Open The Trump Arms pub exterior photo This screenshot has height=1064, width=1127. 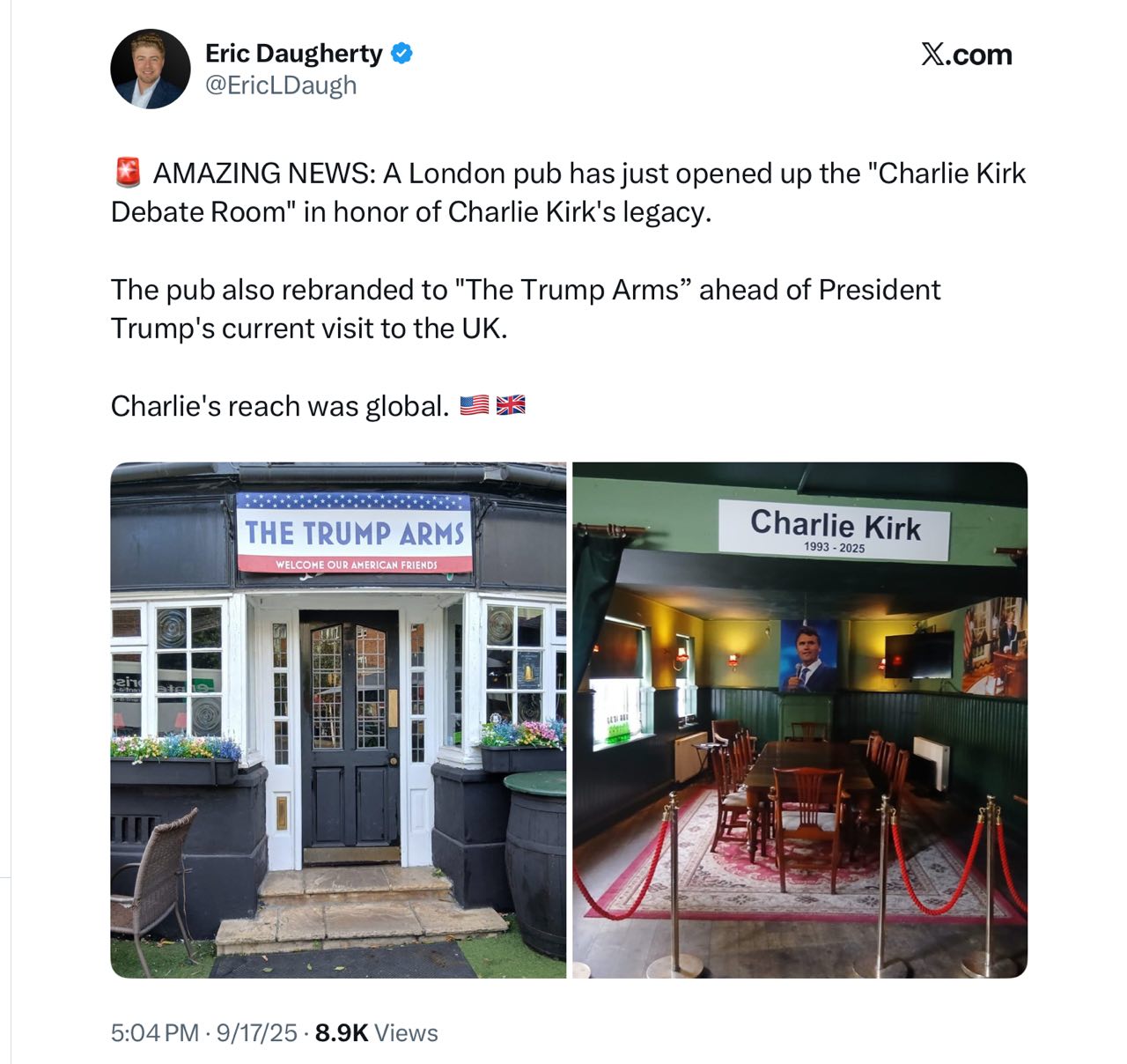[x=338, y=720]
